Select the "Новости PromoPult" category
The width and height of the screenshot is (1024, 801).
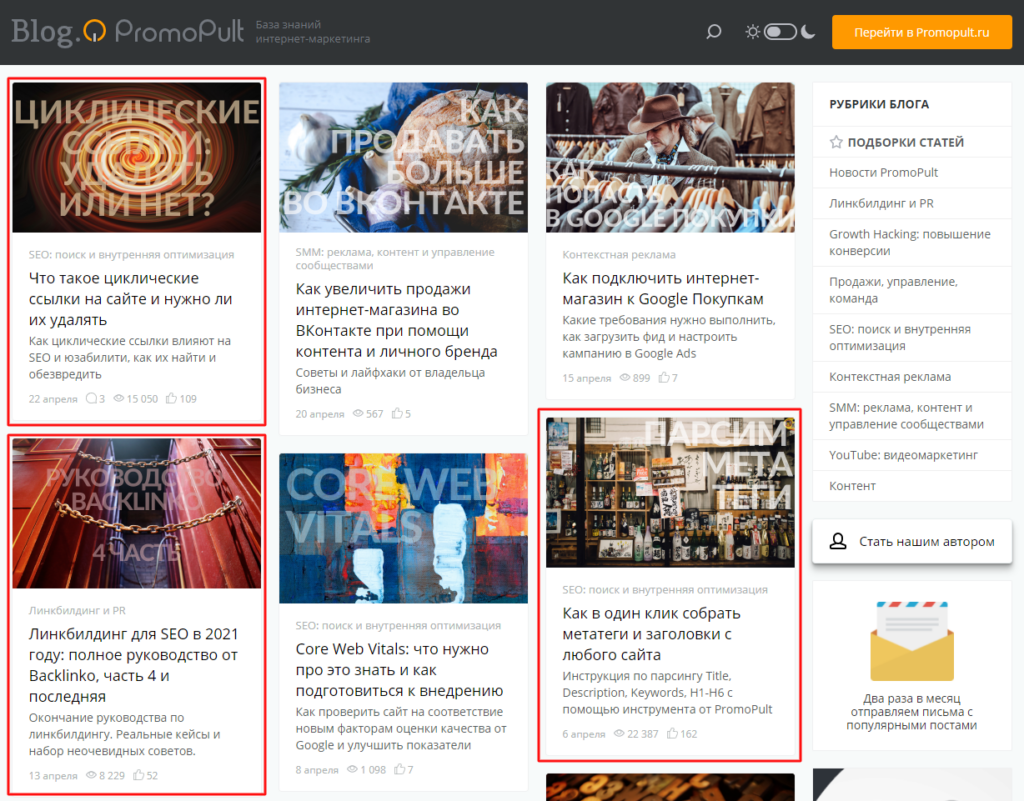883,173
